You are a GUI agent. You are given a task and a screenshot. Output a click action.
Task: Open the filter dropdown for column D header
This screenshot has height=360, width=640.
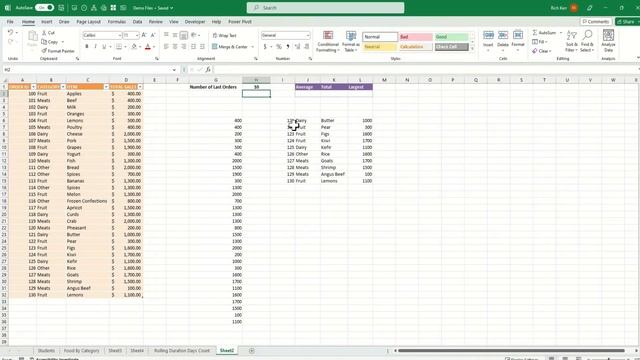140,87
